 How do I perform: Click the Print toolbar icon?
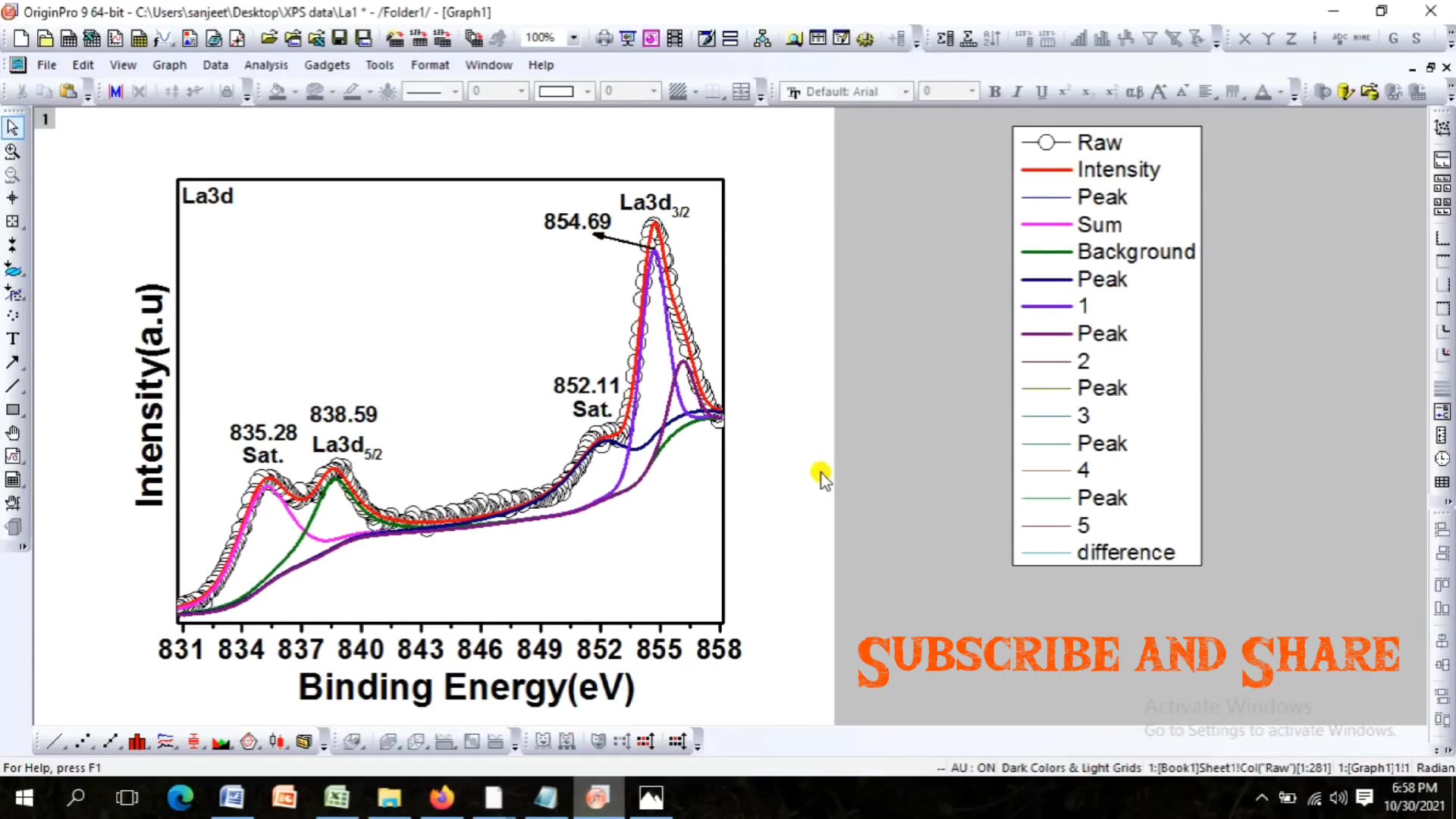click(604, 38)
